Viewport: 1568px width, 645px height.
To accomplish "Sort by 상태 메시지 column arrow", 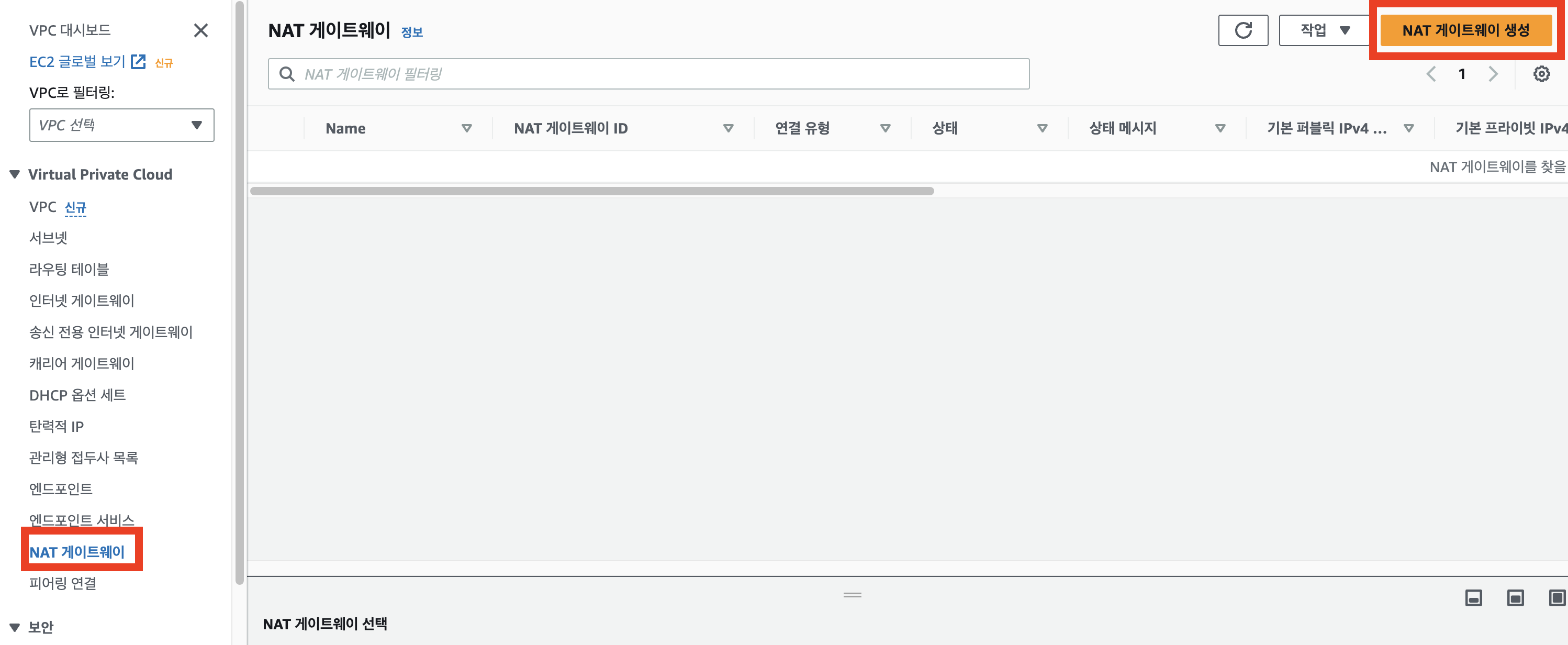I will tap(1220, 128).
